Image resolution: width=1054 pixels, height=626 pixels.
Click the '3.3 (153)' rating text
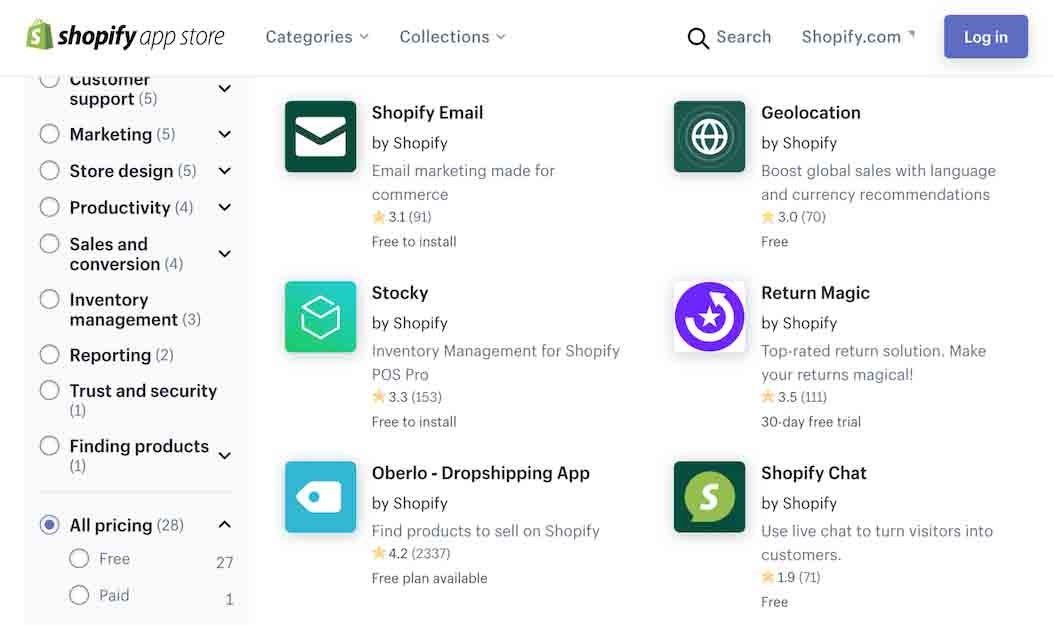click(x=415, y=397)
